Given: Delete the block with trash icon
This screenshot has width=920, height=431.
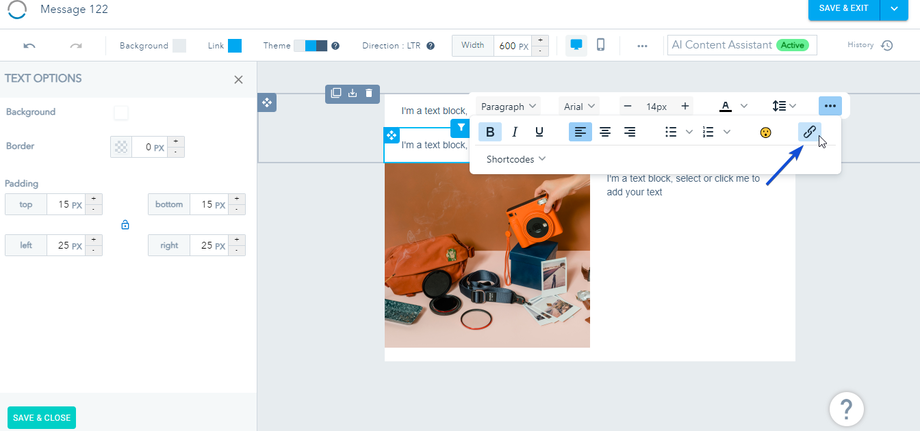Looking at the screenshot, I should tap(369, 93).
